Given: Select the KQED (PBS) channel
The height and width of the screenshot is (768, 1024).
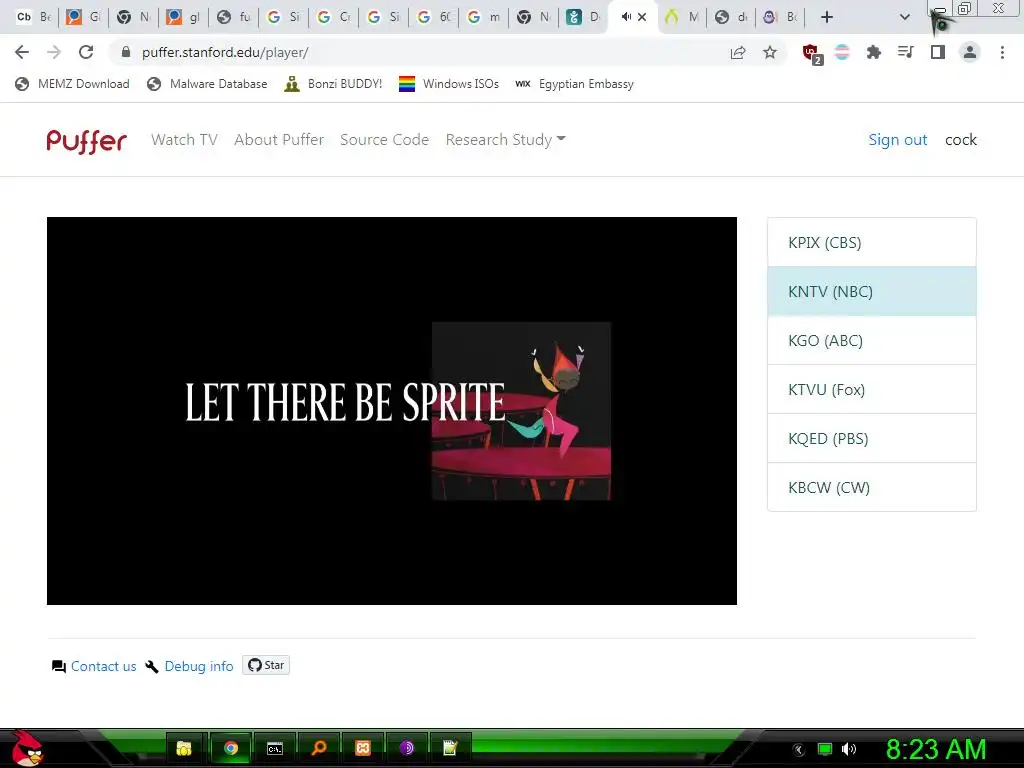Looking at the screenshot, I should coord(872,438).
